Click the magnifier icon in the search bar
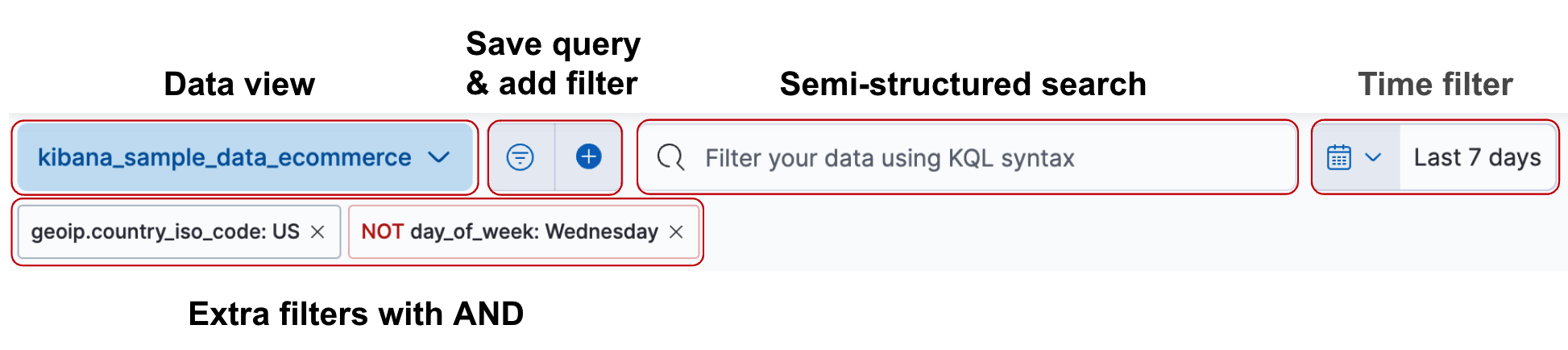Screen dimensions: 1568x350 click(x=670, y=157)
